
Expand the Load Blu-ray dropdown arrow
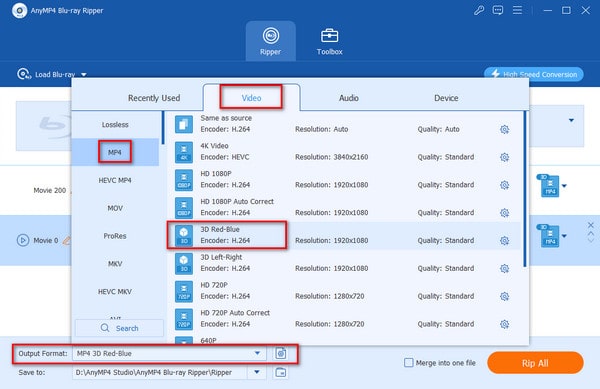84,75
